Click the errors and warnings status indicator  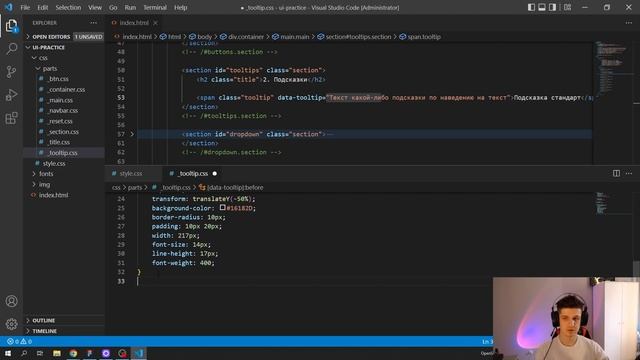click(19, 341)
